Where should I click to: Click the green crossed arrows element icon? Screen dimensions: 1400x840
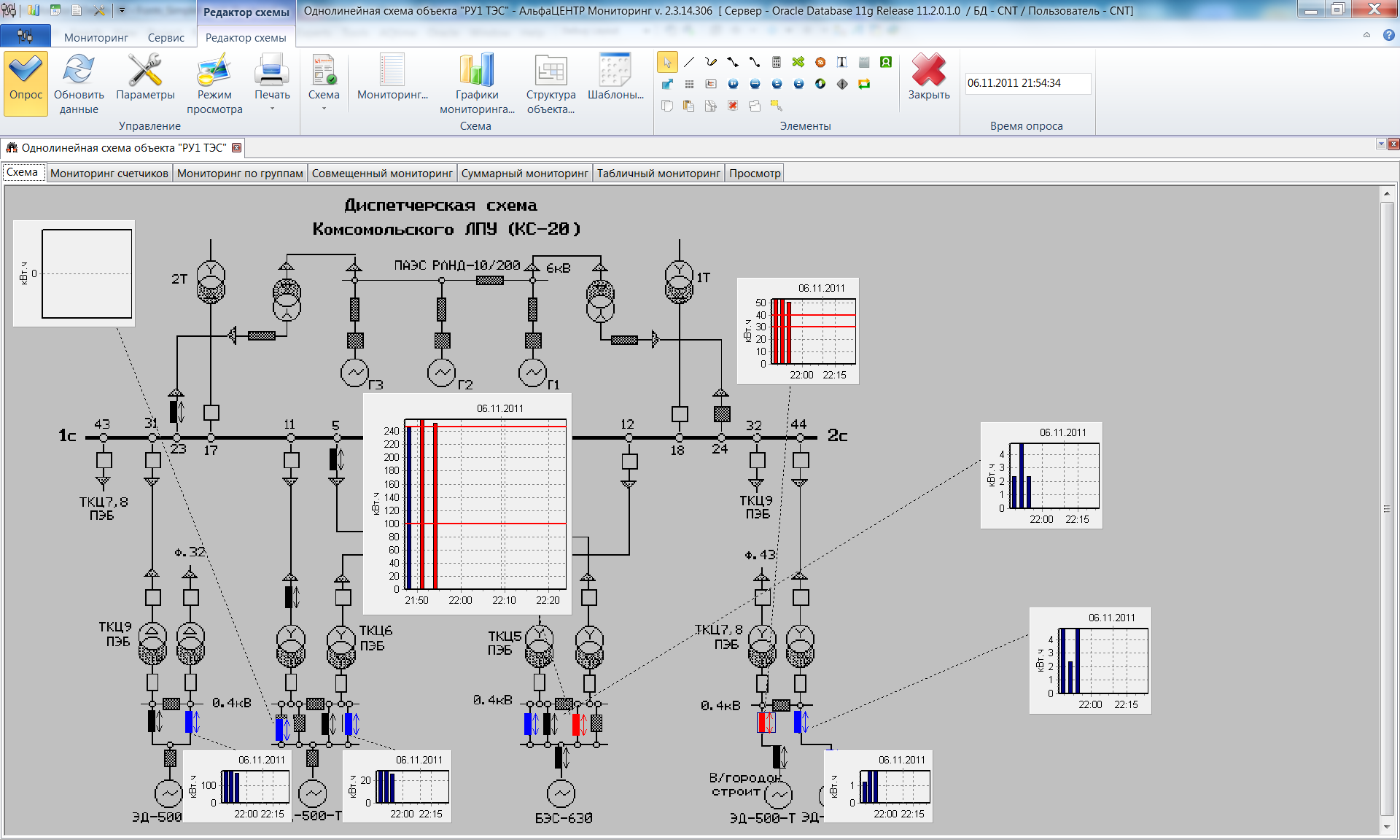798,63
